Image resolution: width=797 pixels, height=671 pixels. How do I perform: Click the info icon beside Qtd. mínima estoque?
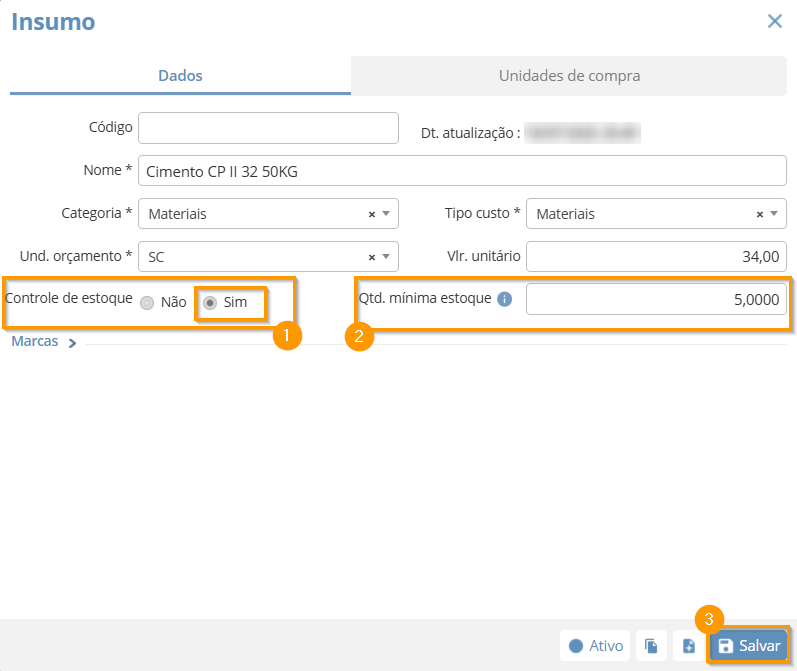point(504,299)
